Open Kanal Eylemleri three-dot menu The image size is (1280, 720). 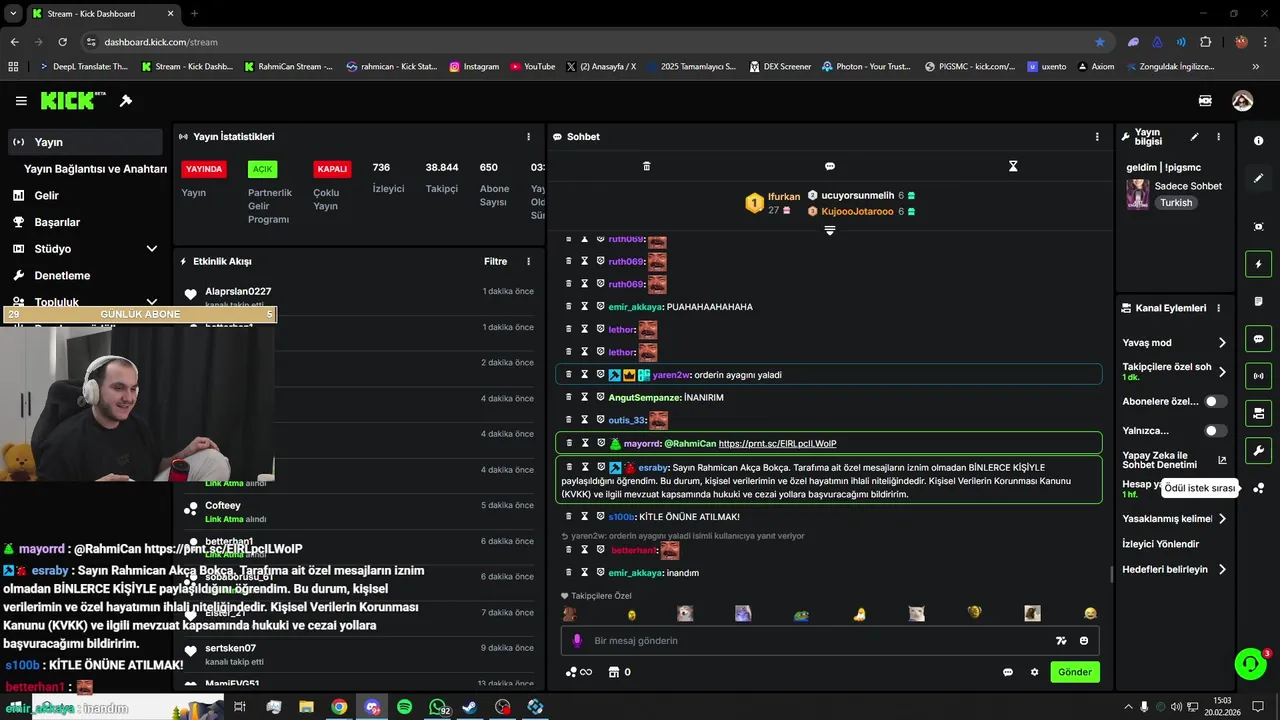point(1218,308)
